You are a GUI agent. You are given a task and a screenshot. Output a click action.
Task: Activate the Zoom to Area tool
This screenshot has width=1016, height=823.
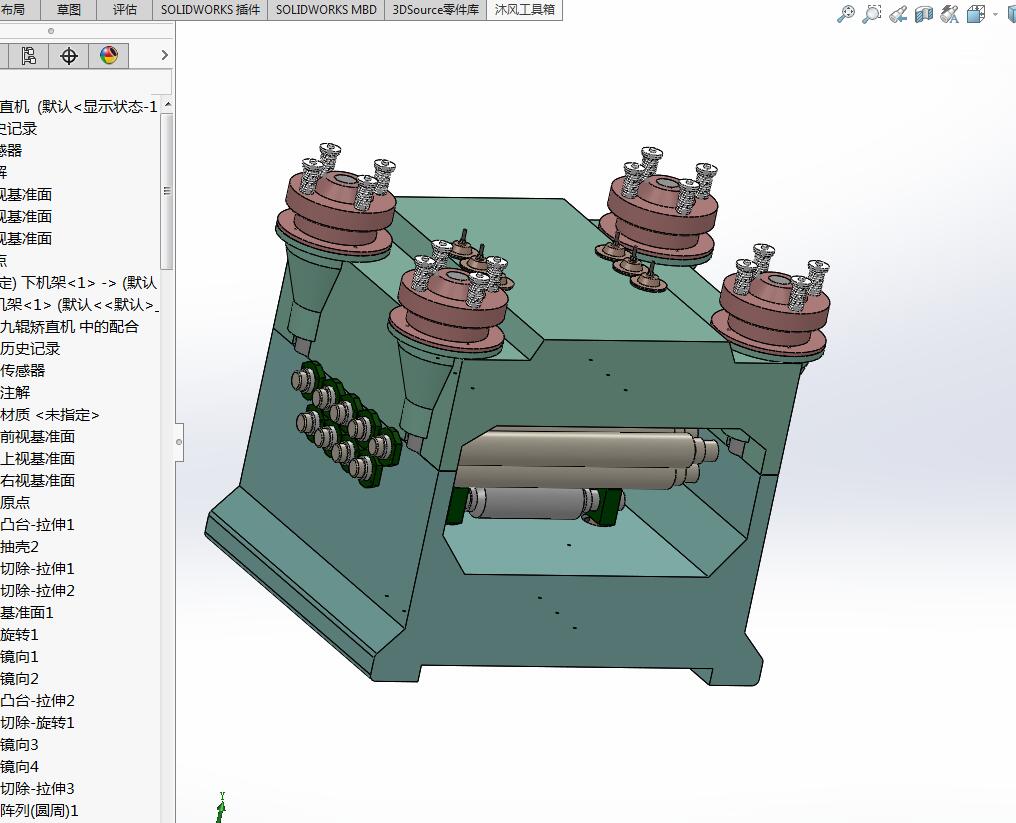(871, 15)
